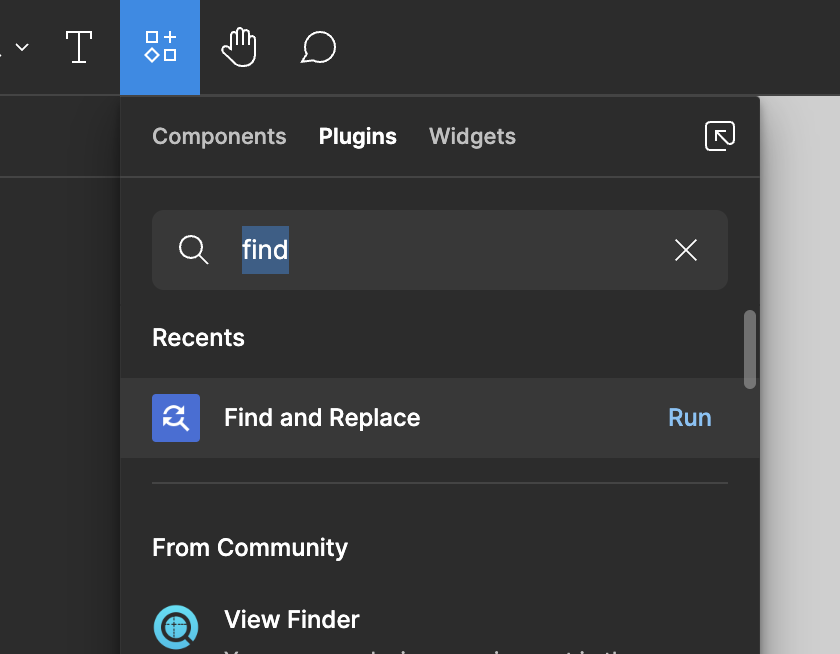The width and height of the screenshot is (840, 654).
Task: Select the Hand tool
Action: click(239, 47)
